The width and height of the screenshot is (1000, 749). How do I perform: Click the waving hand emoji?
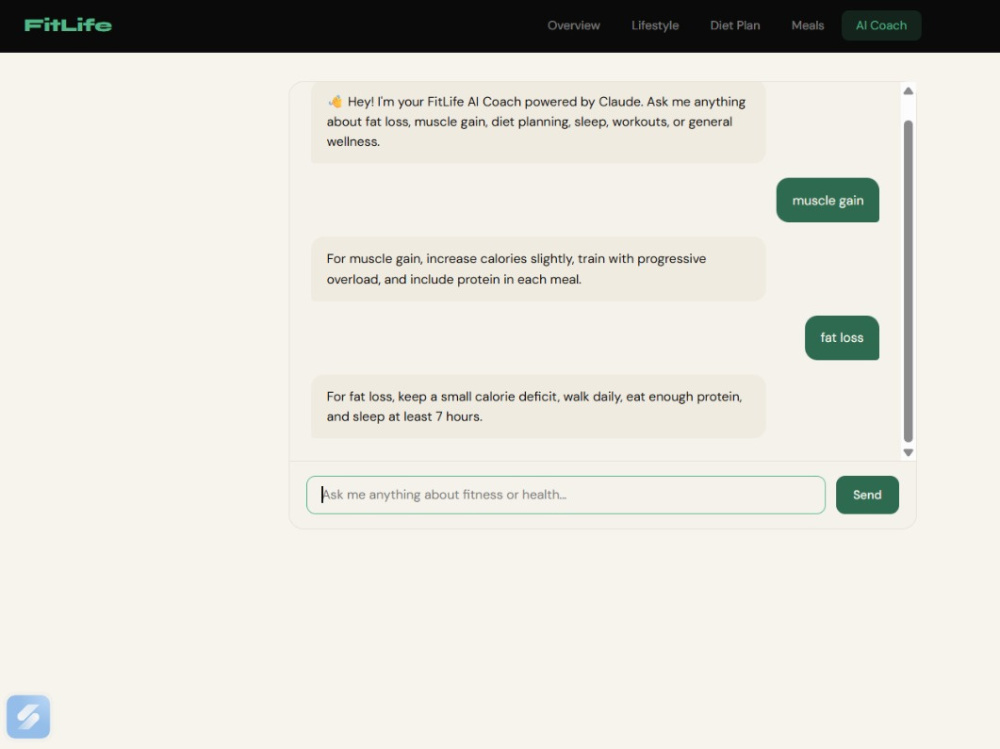[335, 101]
